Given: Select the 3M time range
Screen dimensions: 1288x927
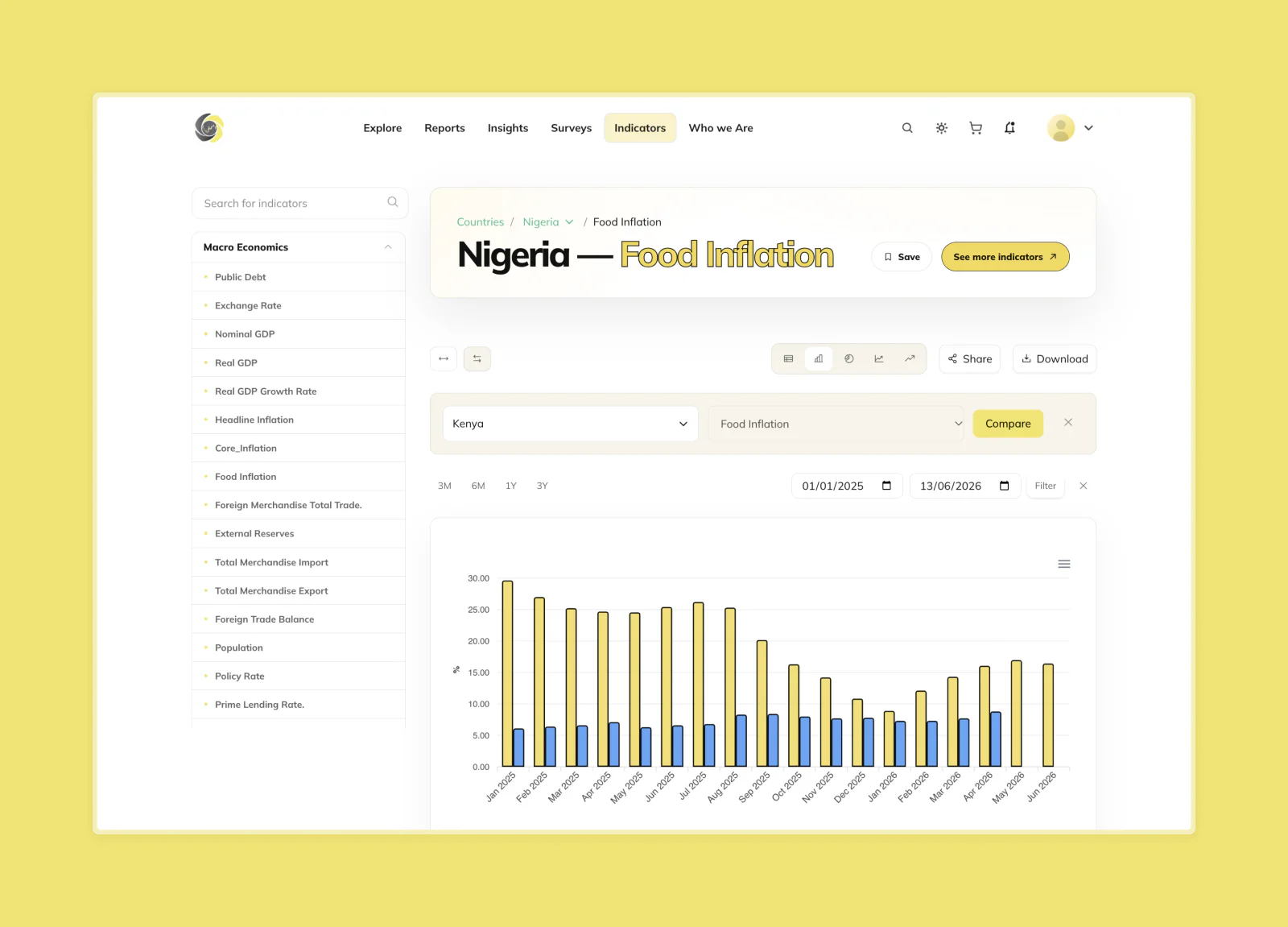Looking at the screenshot, I should coord(444,486).
